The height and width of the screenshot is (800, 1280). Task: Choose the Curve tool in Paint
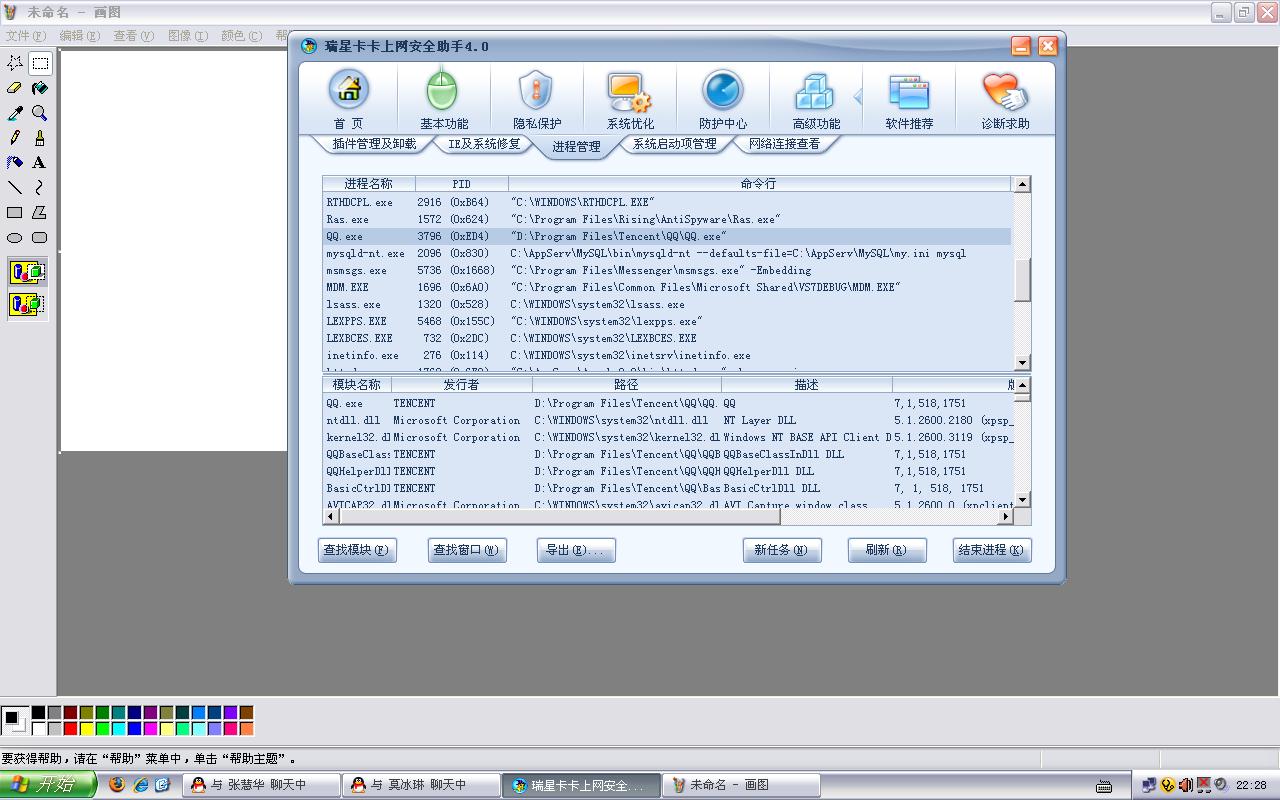40,188
